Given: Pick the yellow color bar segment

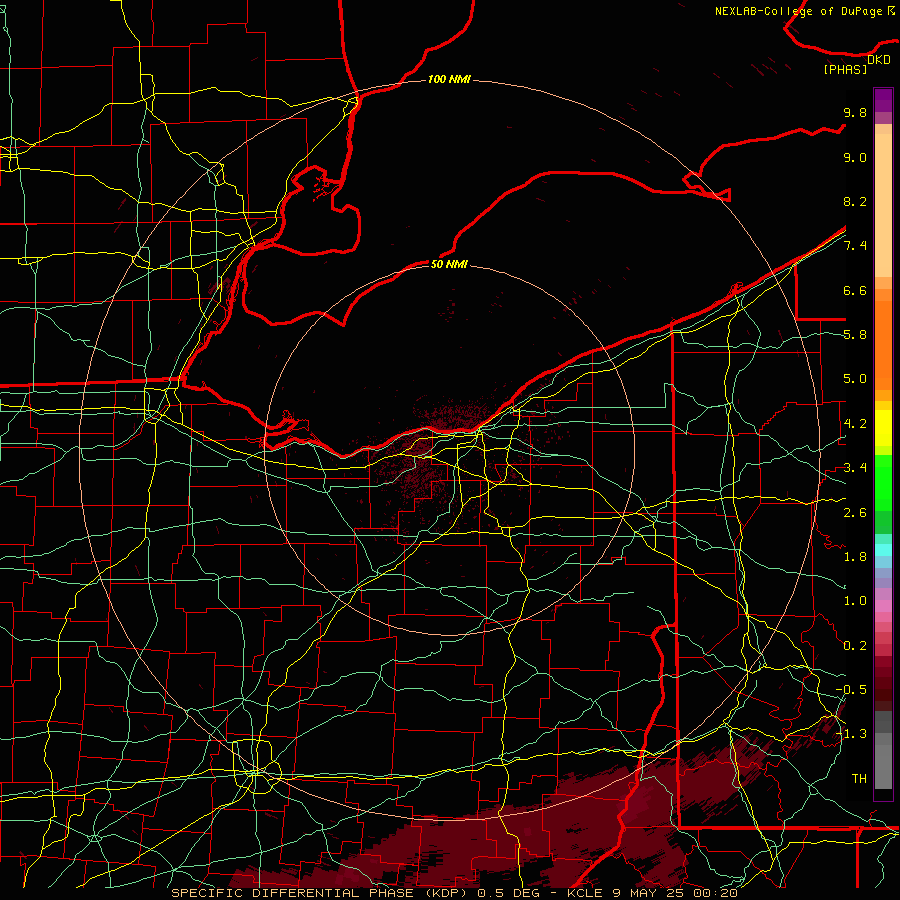Looking at the screenshot, I should (883, 428).
